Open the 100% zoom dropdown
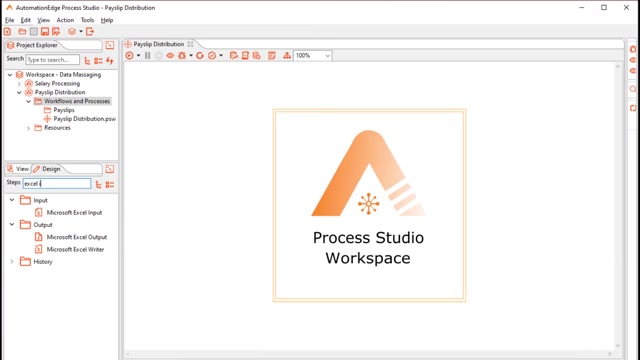 [x=313, y=56]
